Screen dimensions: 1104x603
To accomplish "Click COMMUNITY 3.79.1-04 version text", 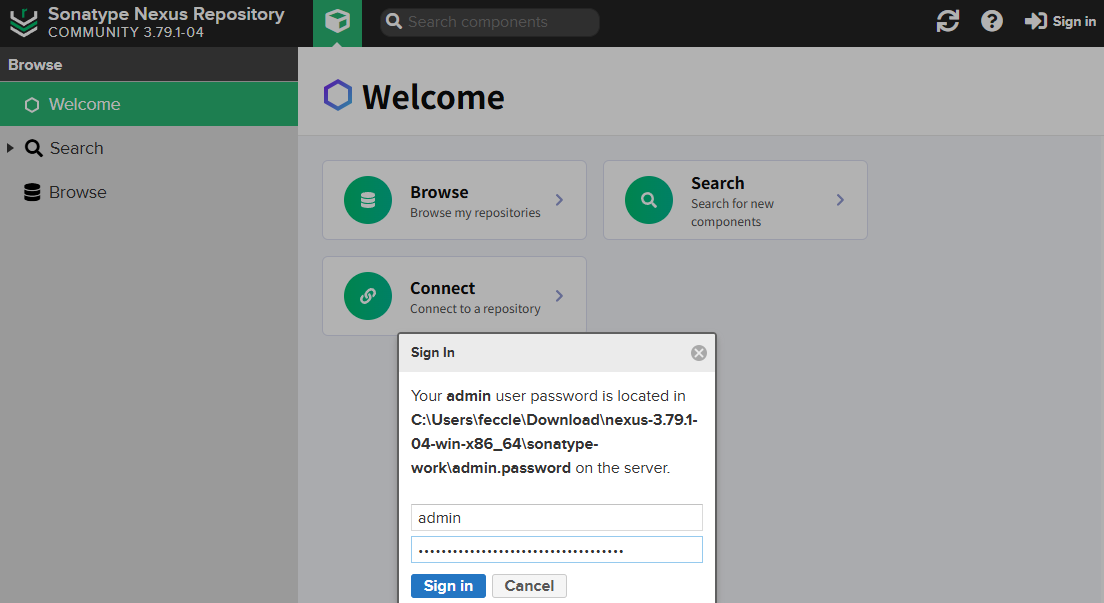I will point(126,32).
